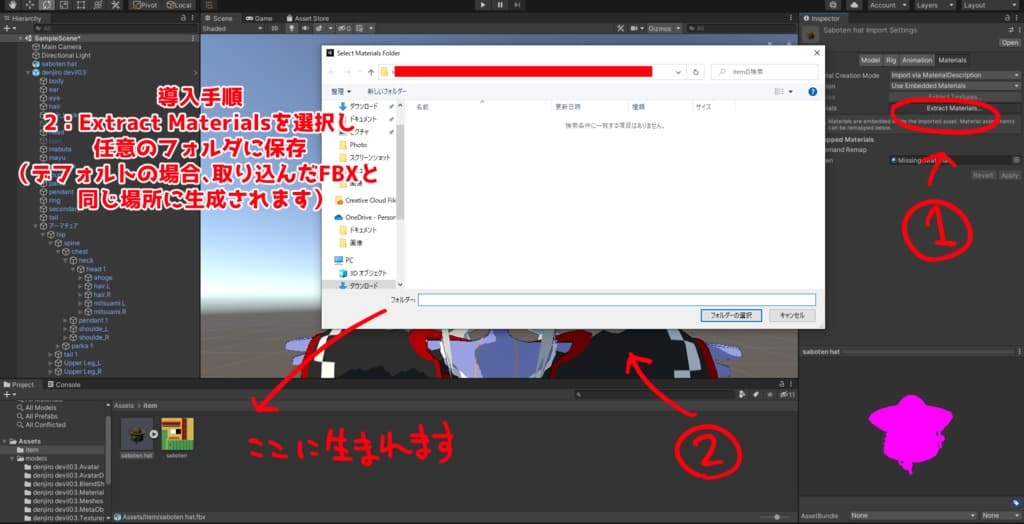The height and width of the screenshot is (524, 1024).
Task: Open the Gizmos dropdown
Action: (665, 29)
